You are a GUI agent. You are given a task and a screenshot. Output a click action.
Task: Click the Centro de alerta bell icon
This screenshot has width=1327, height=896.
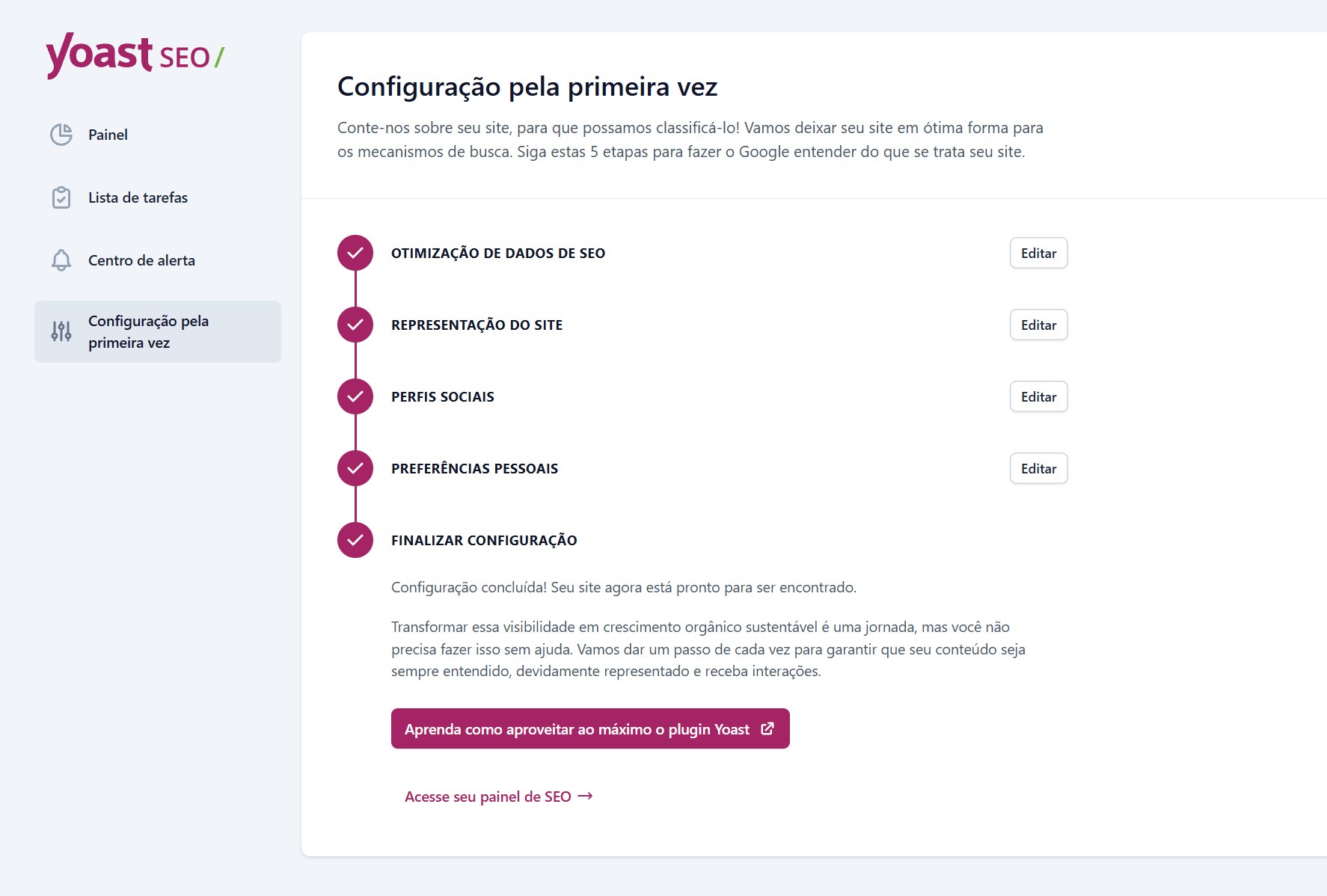click(61, 260)
